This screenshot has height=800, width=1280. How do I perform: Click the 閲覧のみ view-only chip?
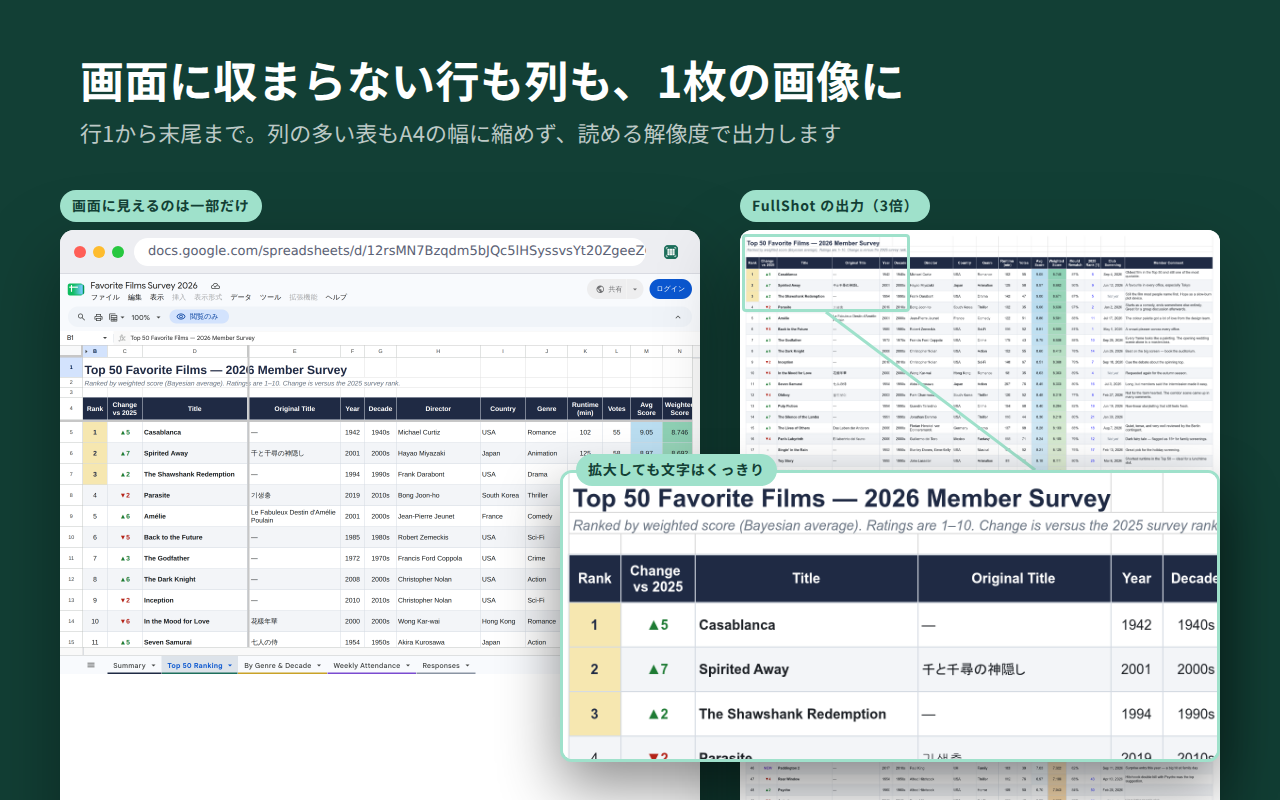[x=199, y=317]
